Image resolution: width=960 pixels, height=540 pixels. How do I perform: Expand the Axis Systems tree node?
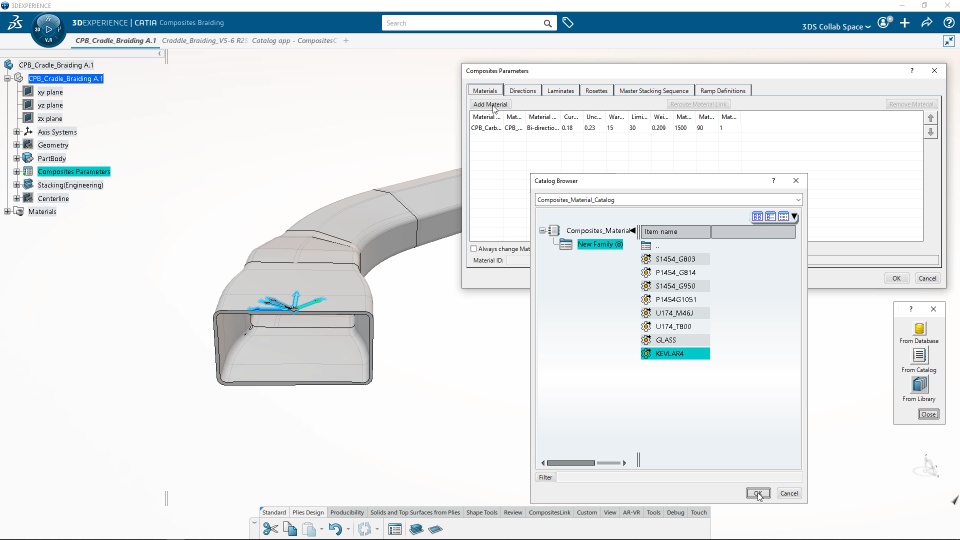click(x=17, y=132)
